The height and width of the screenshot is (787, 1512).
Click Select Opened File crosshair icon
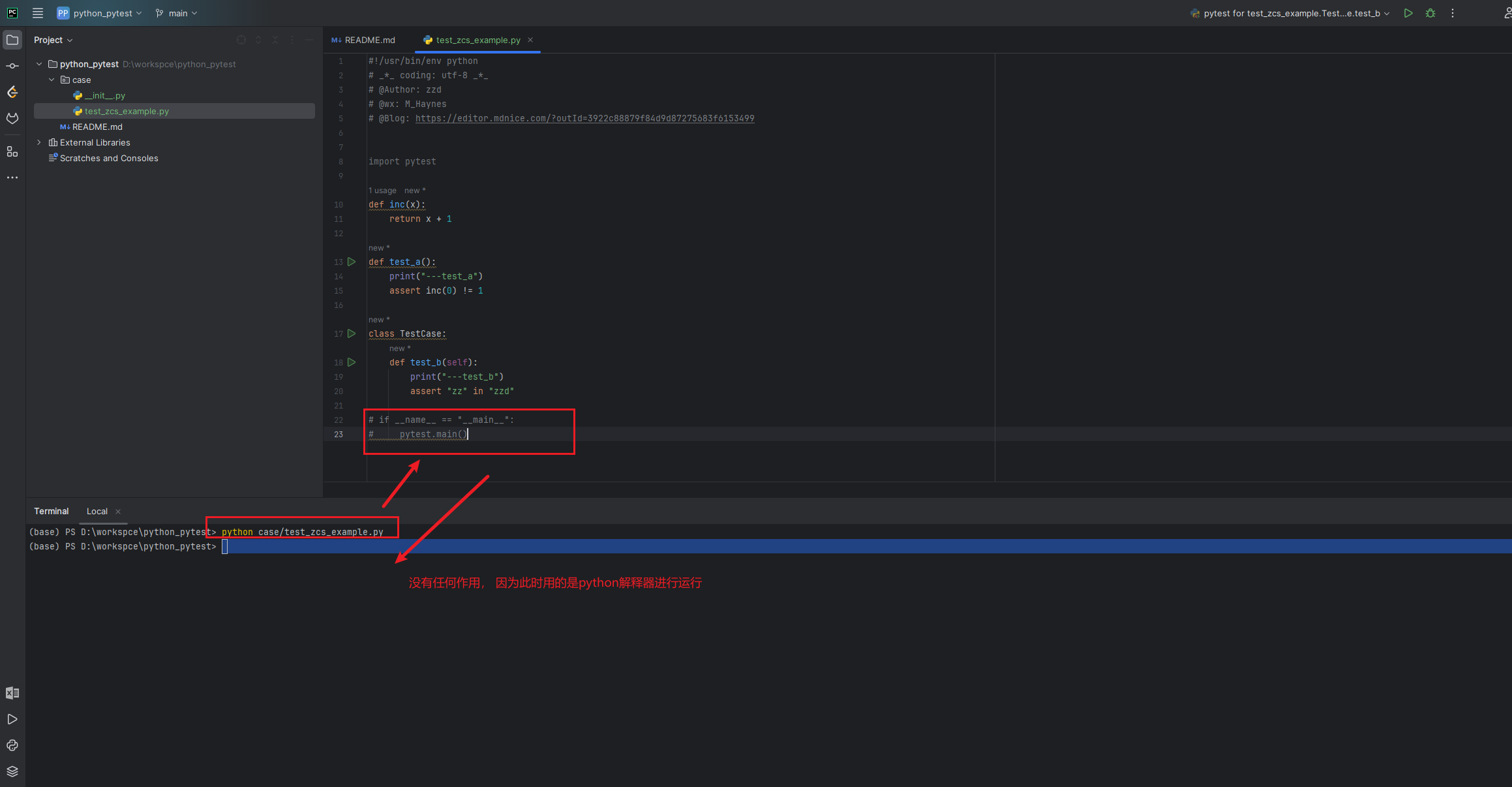[241, 40]
